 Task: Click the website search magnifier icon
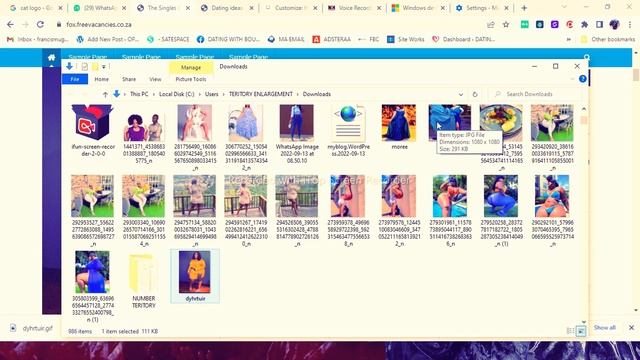587,57
